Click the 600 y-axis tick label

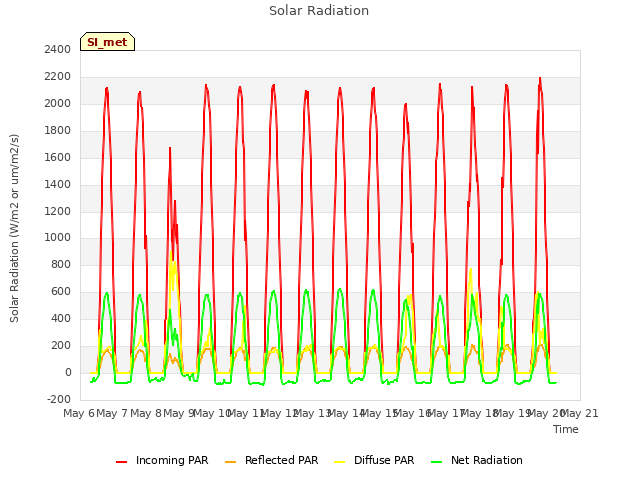(x=61, y=292)
